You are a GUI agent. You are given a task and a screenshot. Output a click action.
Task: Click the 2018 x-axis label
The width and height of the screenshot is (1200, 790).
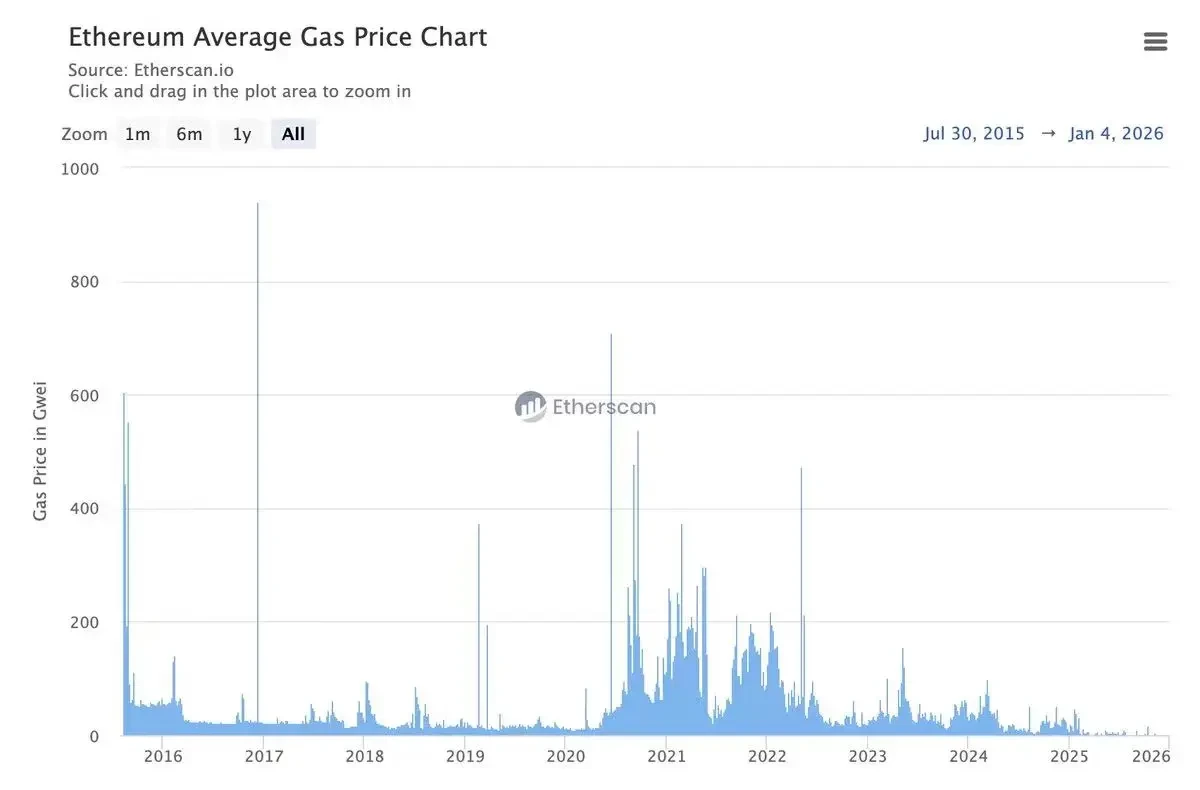pyautogui.click(x=364, y=756)
